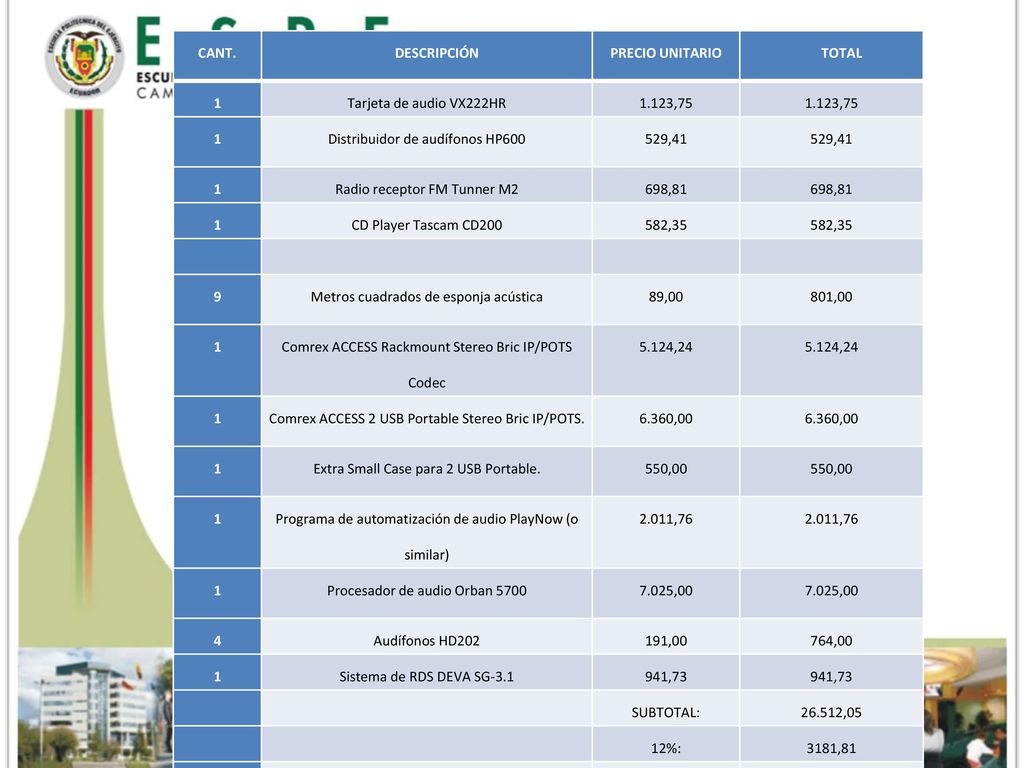Screen dimensions: 1024x768
Task: Click subtotal value 26.512,05
Action: tap(831, 712)
